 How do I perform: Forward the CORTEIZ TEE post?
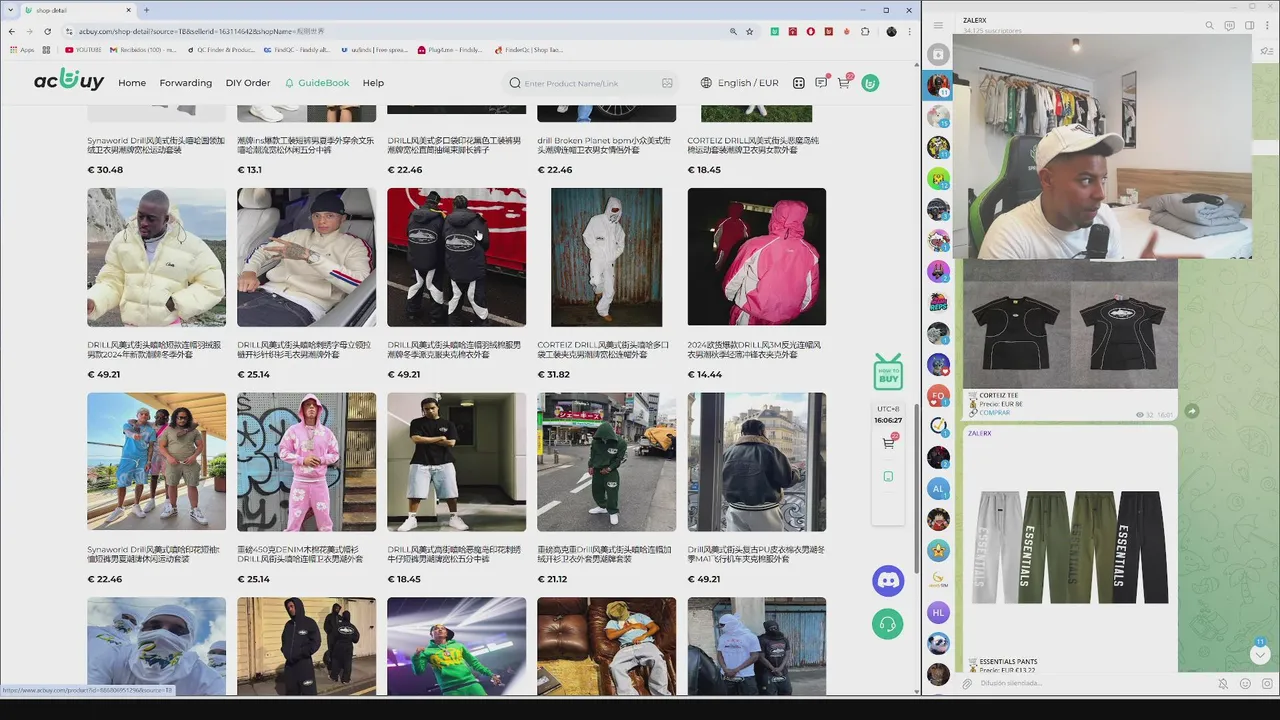pyautogui.click(x=1192, y=411)
